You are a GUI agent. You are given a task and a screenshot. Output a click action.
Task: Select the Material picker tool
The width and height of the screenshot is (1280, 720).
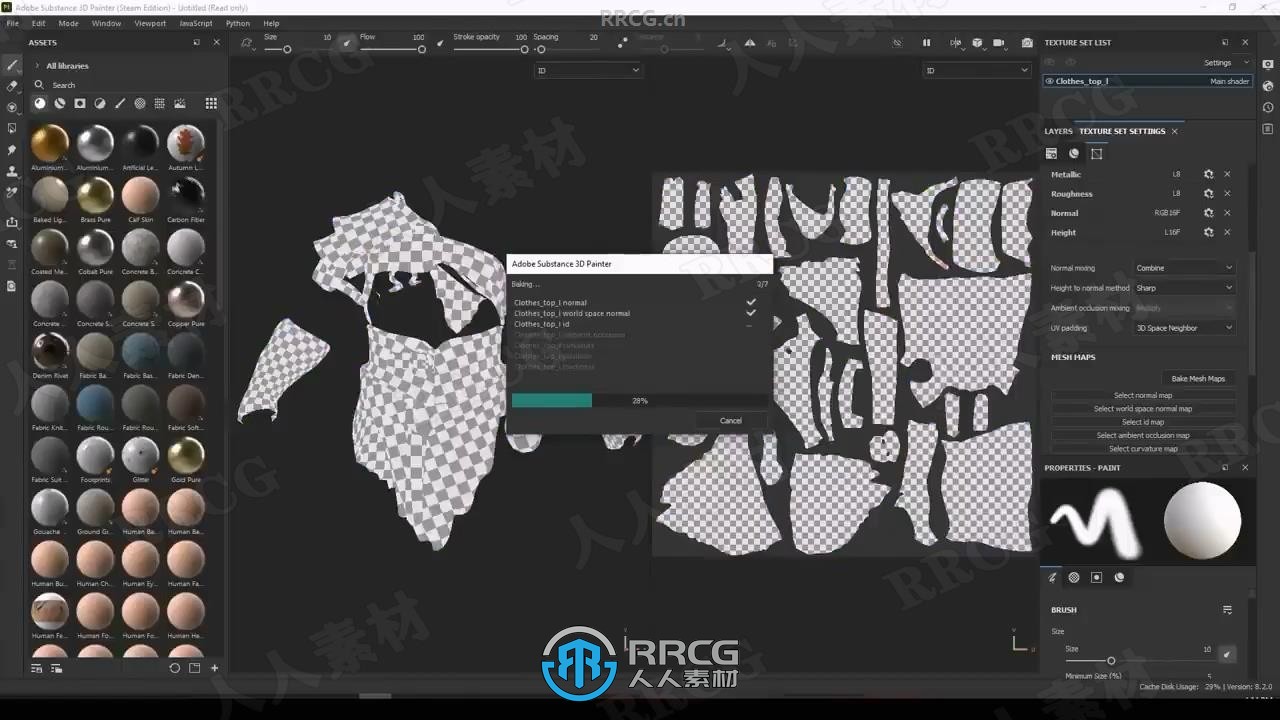pos(12,192)
